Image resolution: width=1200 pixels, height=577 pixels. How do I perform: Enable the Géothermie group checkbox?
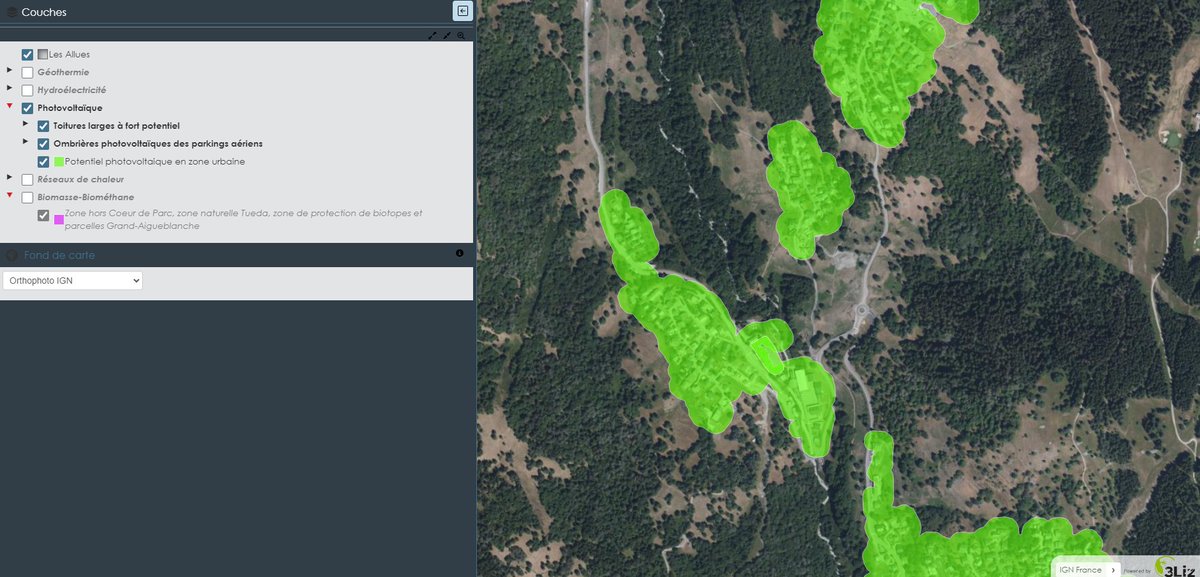[27, 72]
